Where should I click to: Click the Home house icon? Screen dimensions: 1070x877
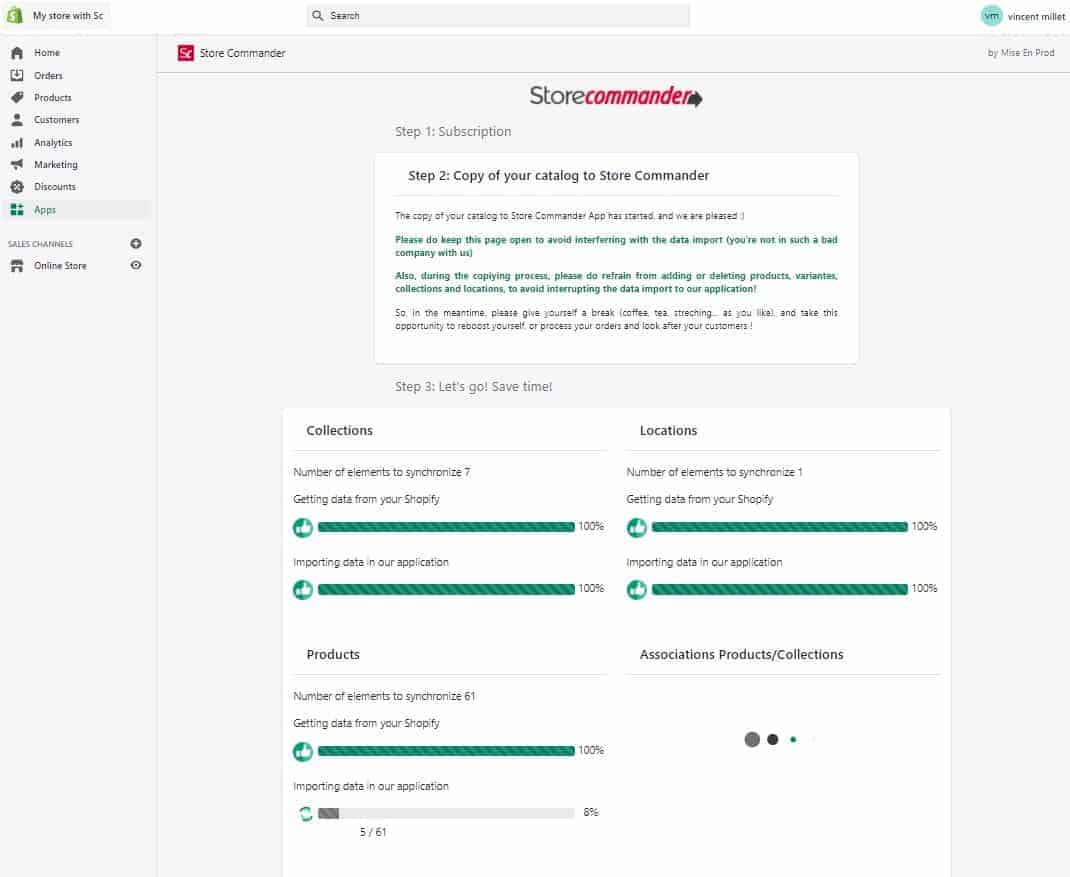(17, 53)
